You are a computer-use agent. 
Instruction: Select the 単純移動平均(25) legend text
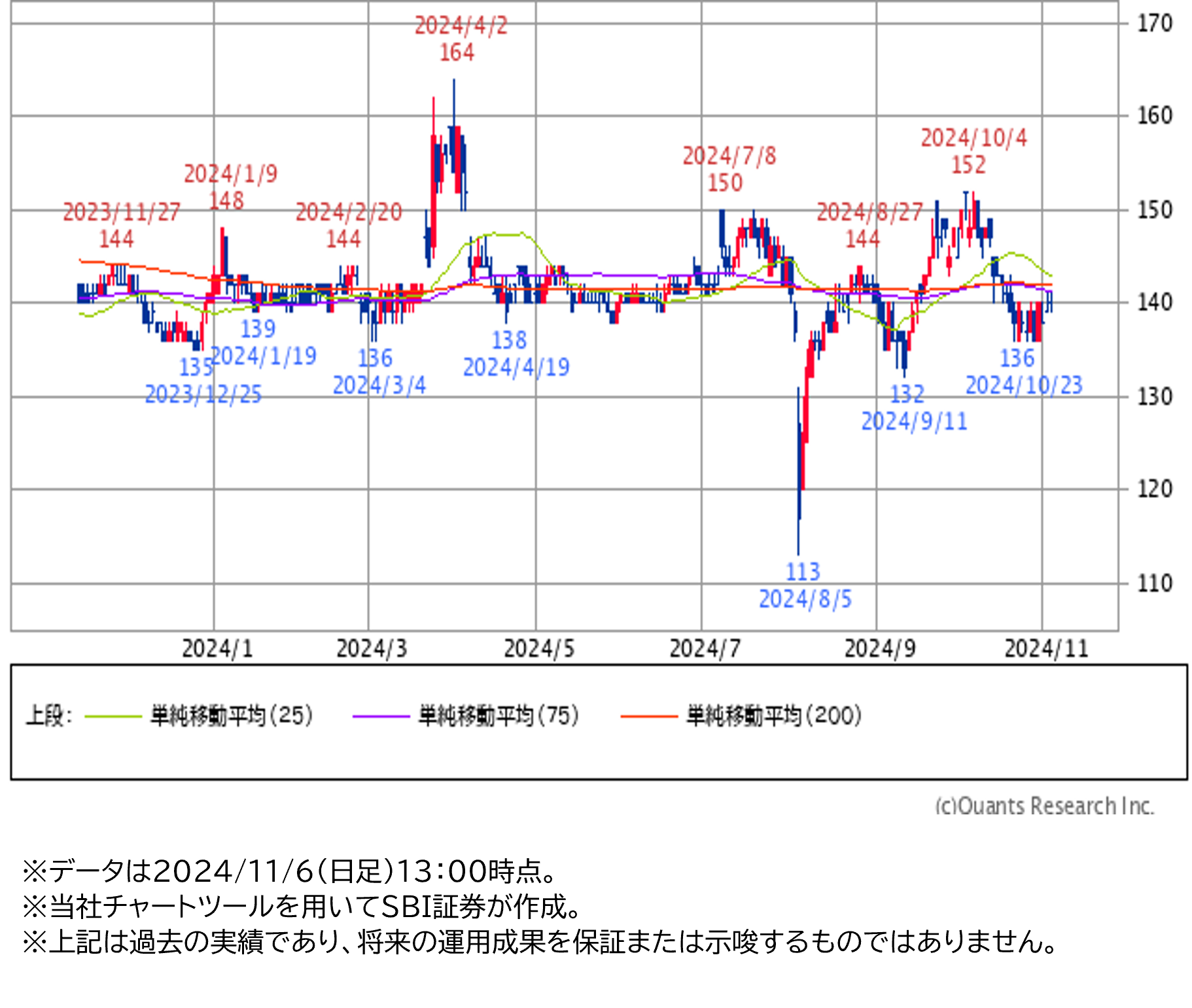232,716
